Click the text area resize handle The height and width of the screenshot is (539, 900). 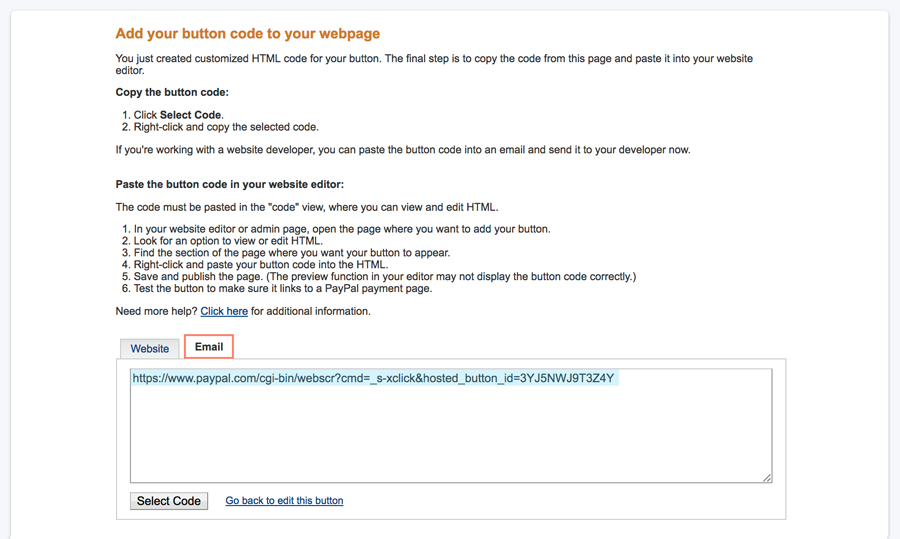[767, 478]
